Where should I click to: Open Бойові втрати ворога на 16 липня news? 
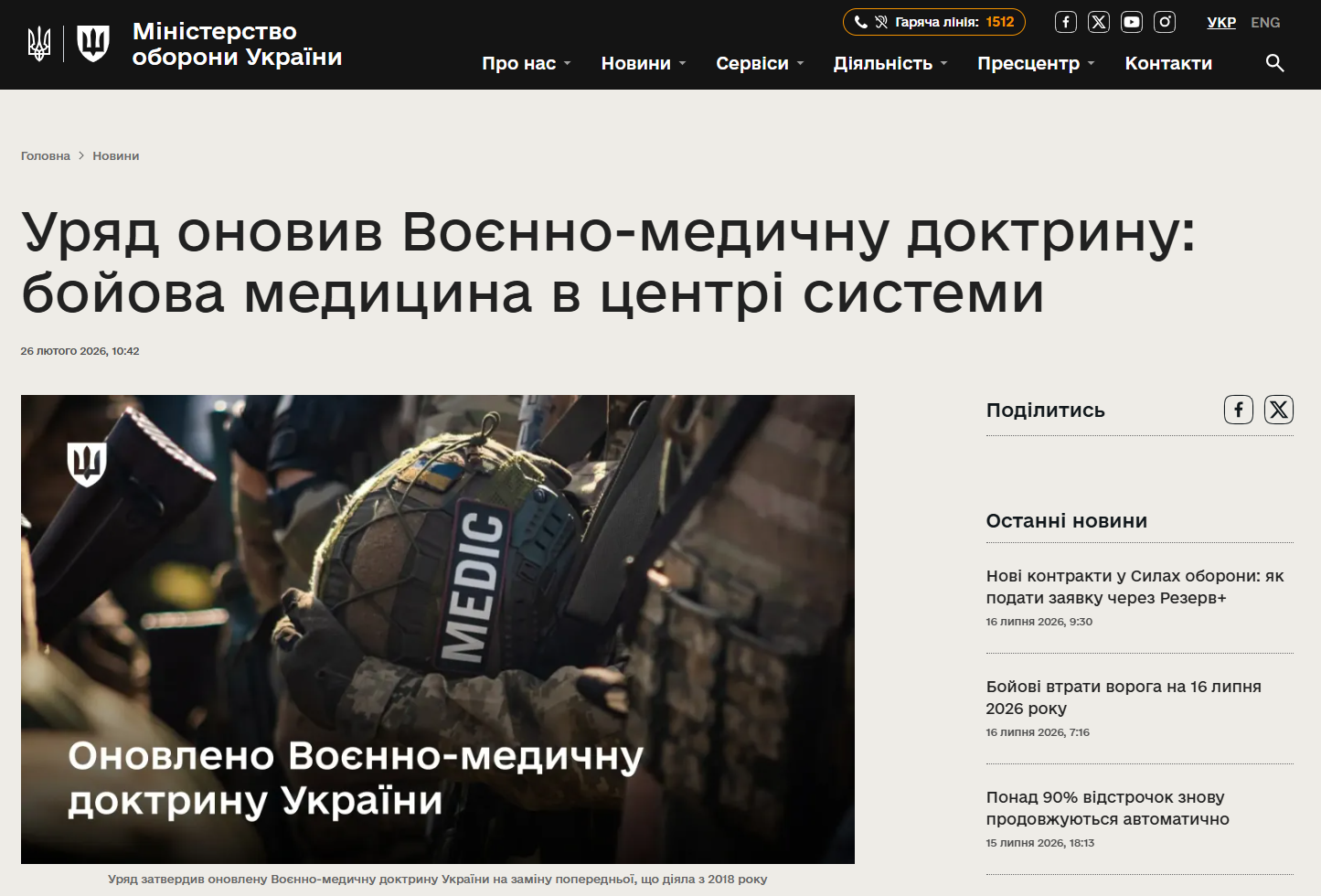(x=1124, y=698)
